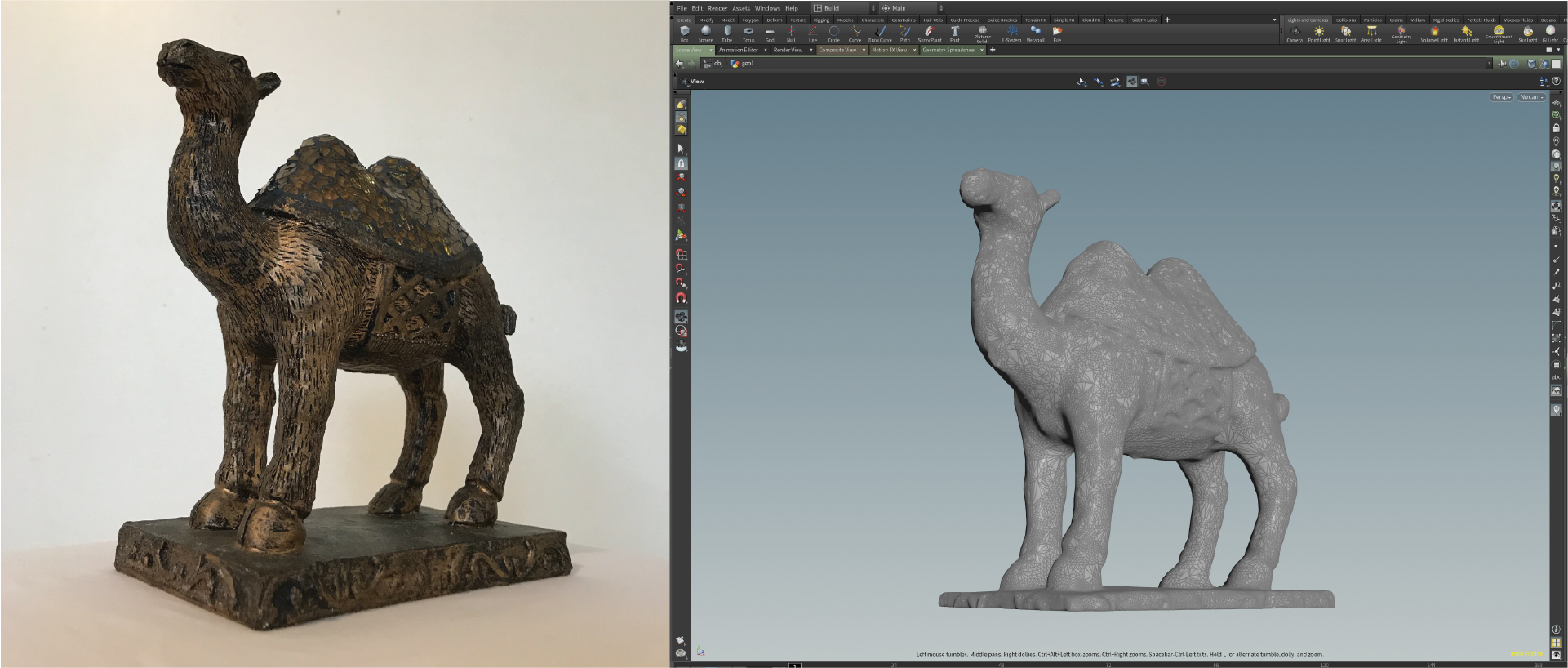Viewport: 1568px width, 668px height.
Task: Activate the Move tool in left toolbar
Action: click(x=681, y=178)
